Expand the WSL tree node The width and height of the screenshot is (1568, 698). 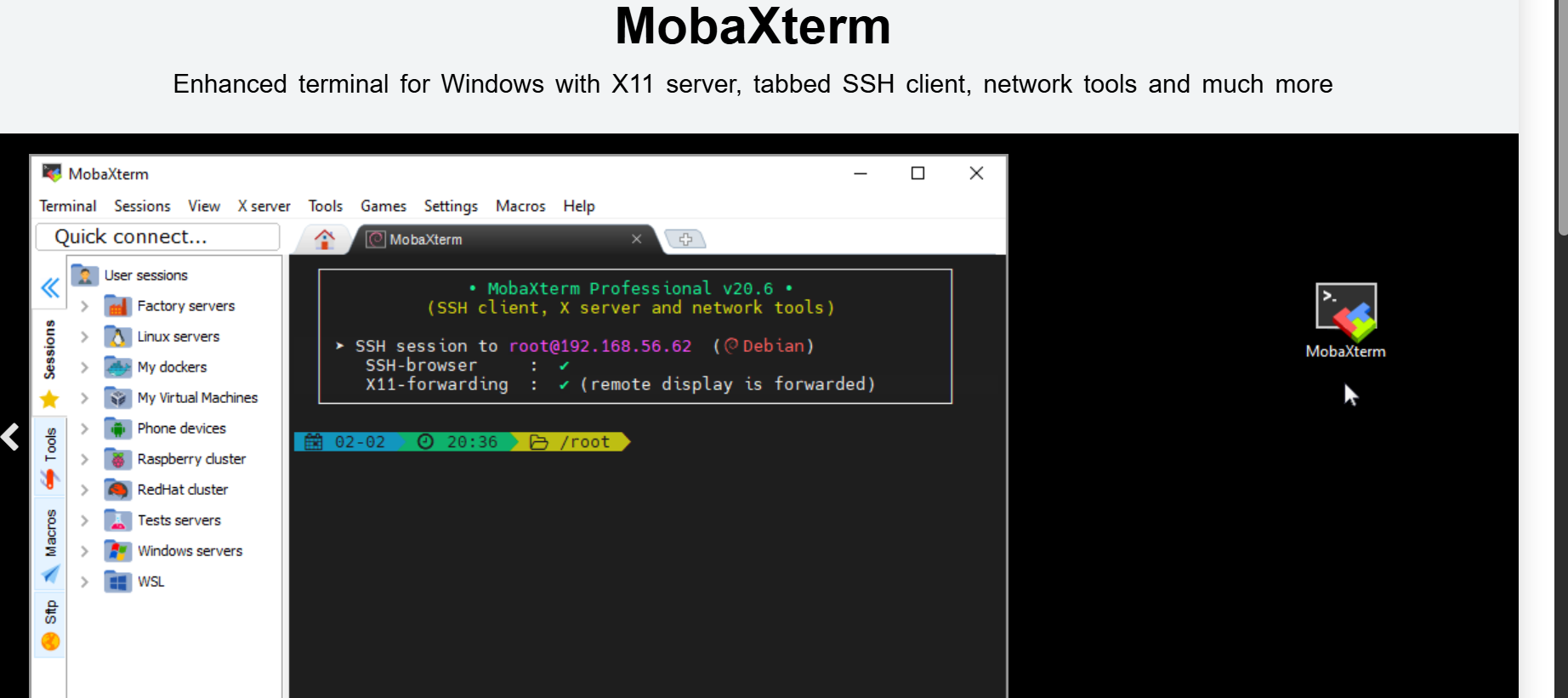[x=84, y=582]
